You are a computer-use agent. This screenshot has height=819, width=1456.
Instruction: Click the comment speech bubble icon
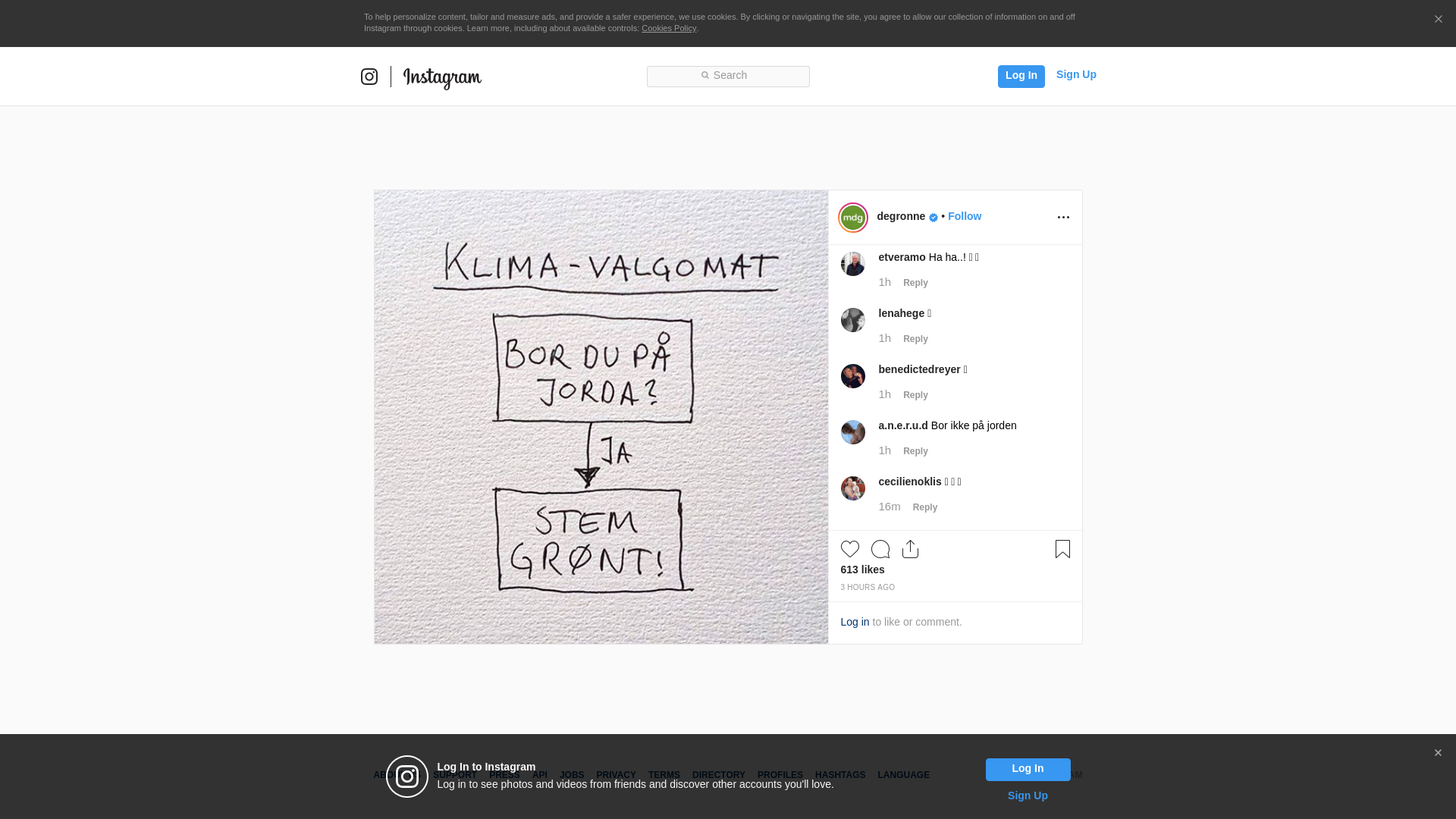880,549
